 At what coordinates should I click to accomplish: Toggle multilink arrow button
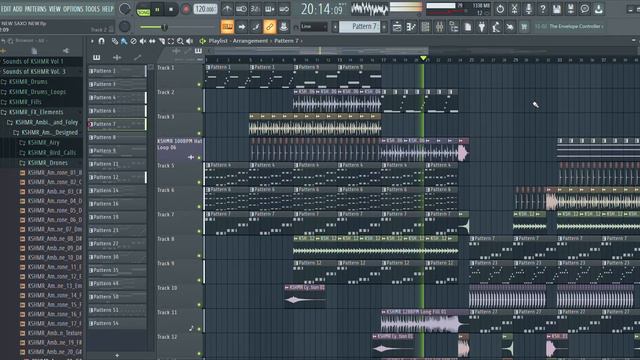[x=242, y=27]
